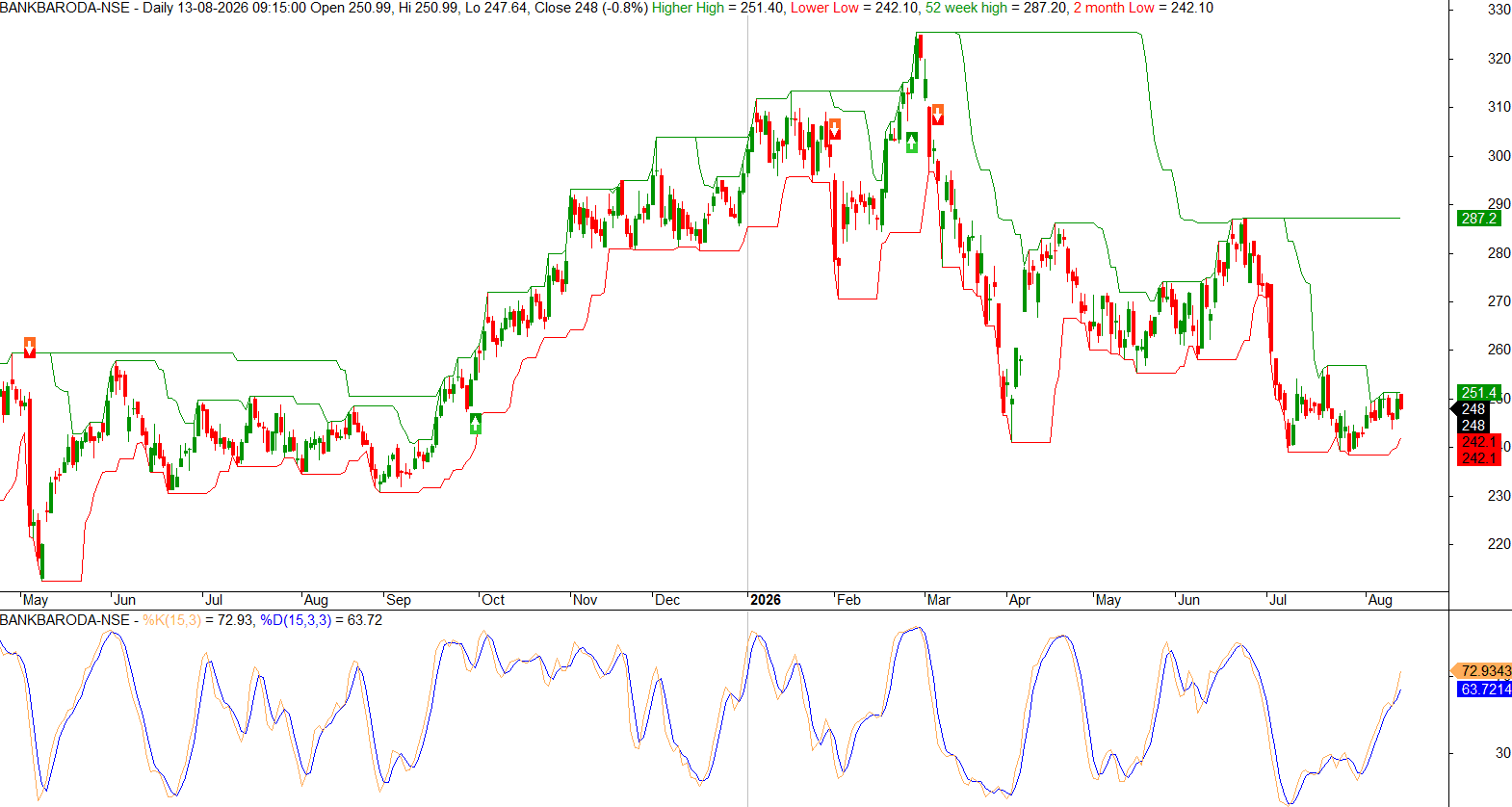Select the blue 63.7214 %D value tag
This screenshot has height=807, width=1512.
pos(1484,689)
